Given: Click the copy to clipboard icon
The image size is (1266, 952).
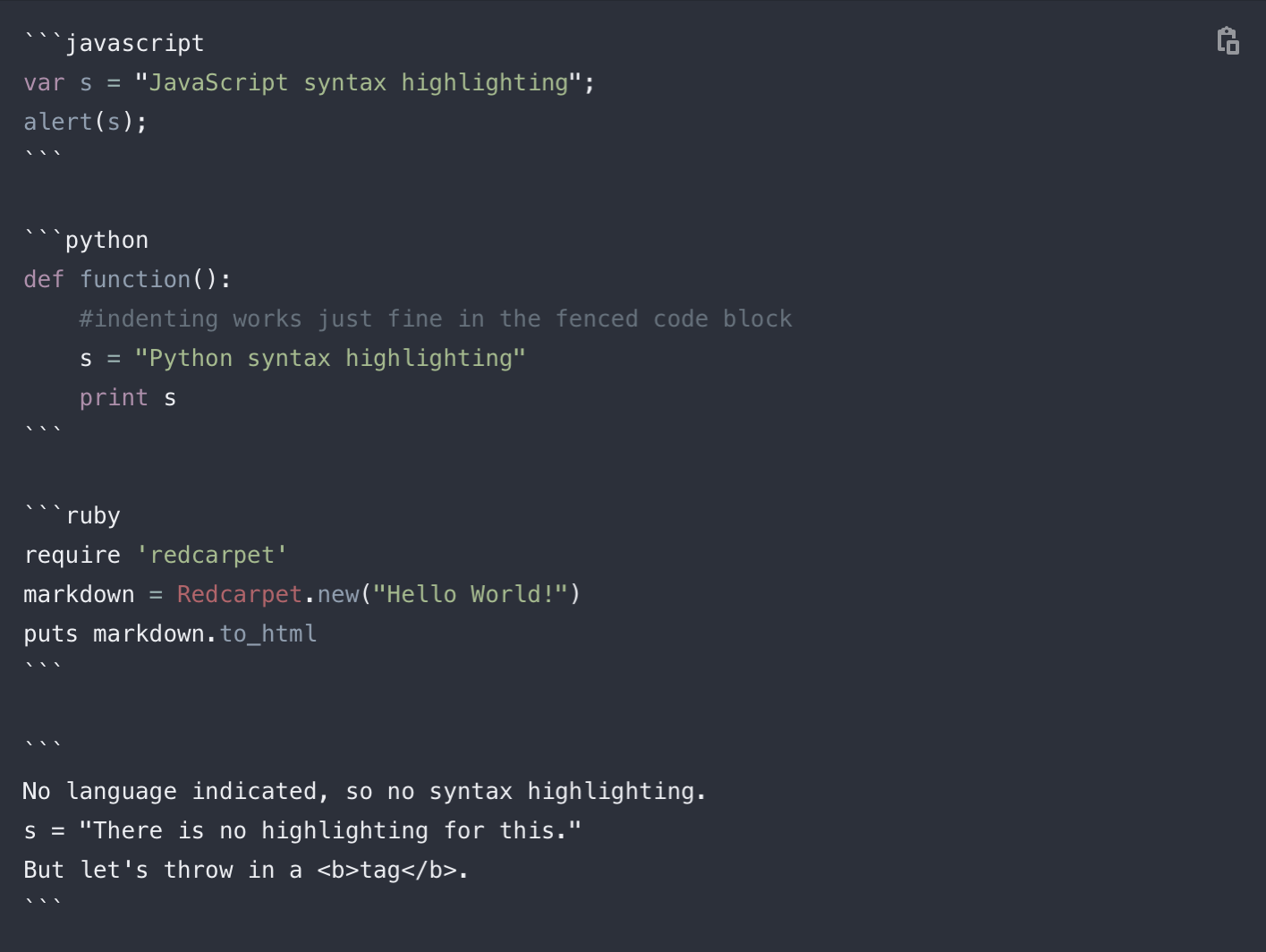Looking at the screenshot, I should point(1228,41).
